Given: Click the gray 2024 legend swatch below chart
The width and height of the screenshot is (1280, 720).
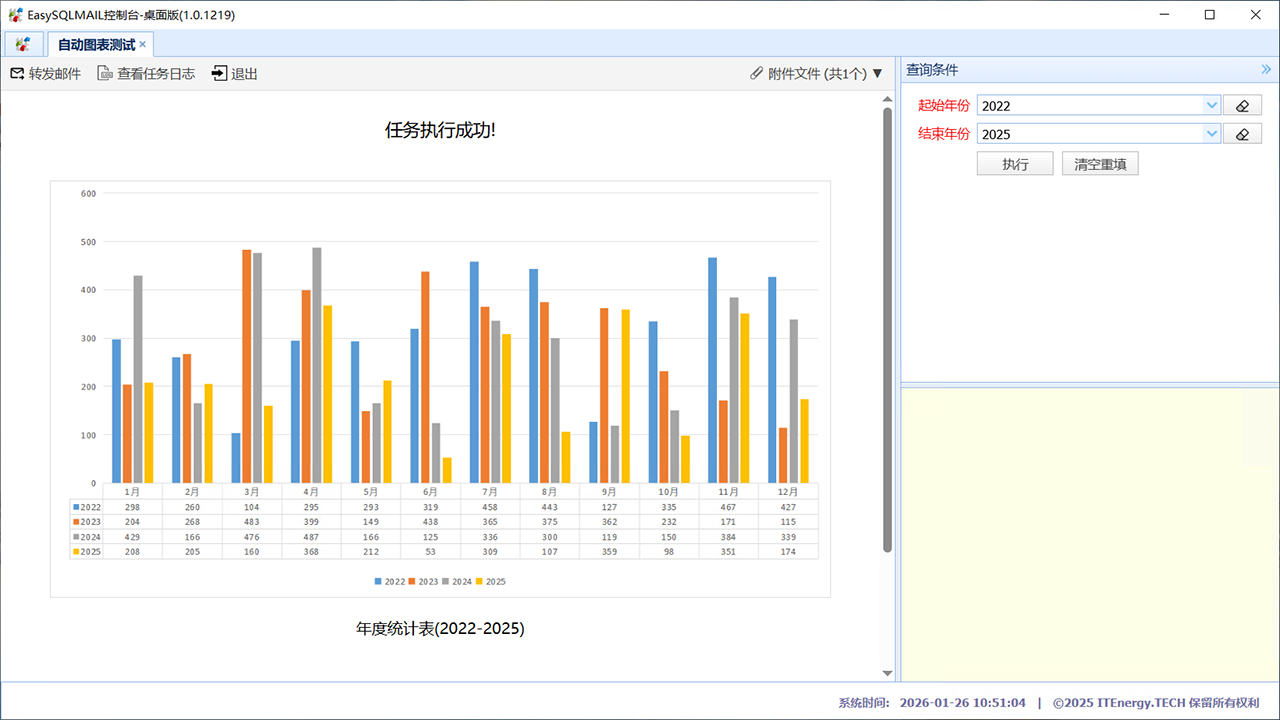Looking at the screenshot, I should pyautogui.click(x=446, y=581).
